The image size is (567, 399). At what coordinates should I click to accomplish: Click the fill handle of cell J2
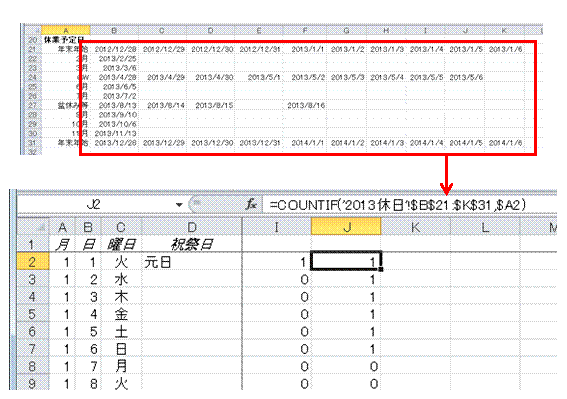[381, 269]
